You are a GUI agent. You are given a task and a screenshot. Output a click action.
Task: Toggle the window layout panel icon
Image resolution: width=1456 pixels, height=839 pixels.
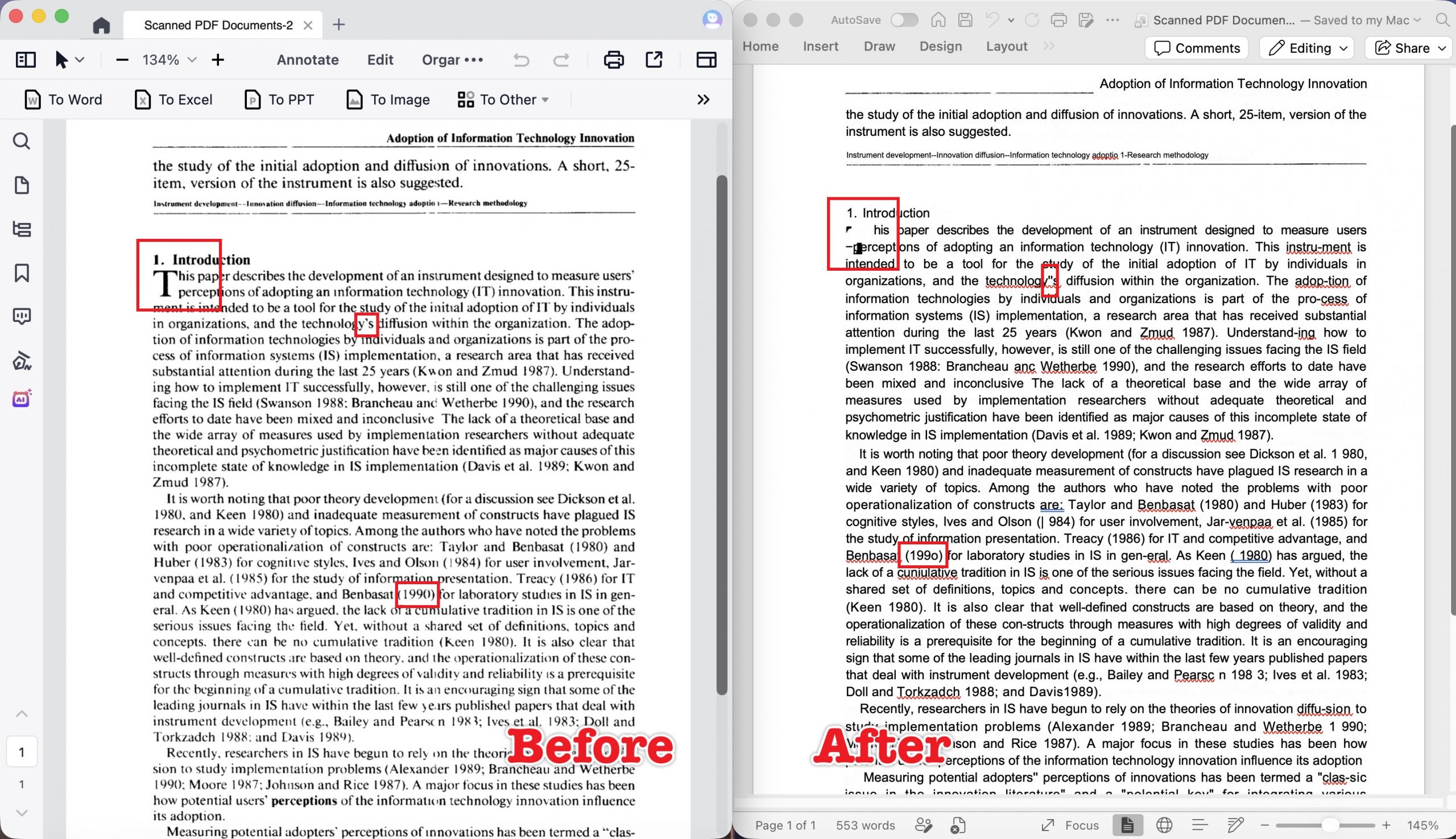pyautogui.click(x=706, y=59)
